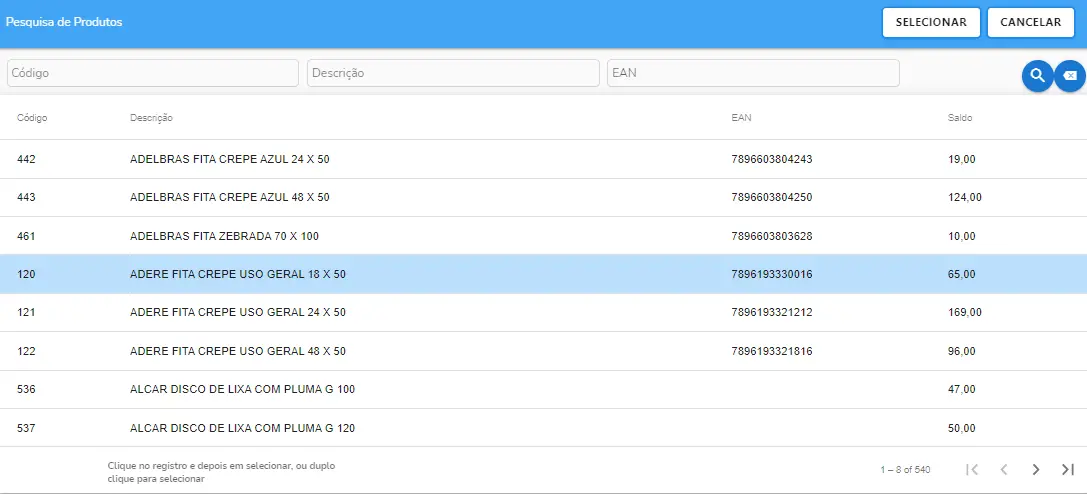Select row ADELBRAS FITA CREPE AZUL 48 X 50
The image size is (1087, 494).
(x=544, y=197)
